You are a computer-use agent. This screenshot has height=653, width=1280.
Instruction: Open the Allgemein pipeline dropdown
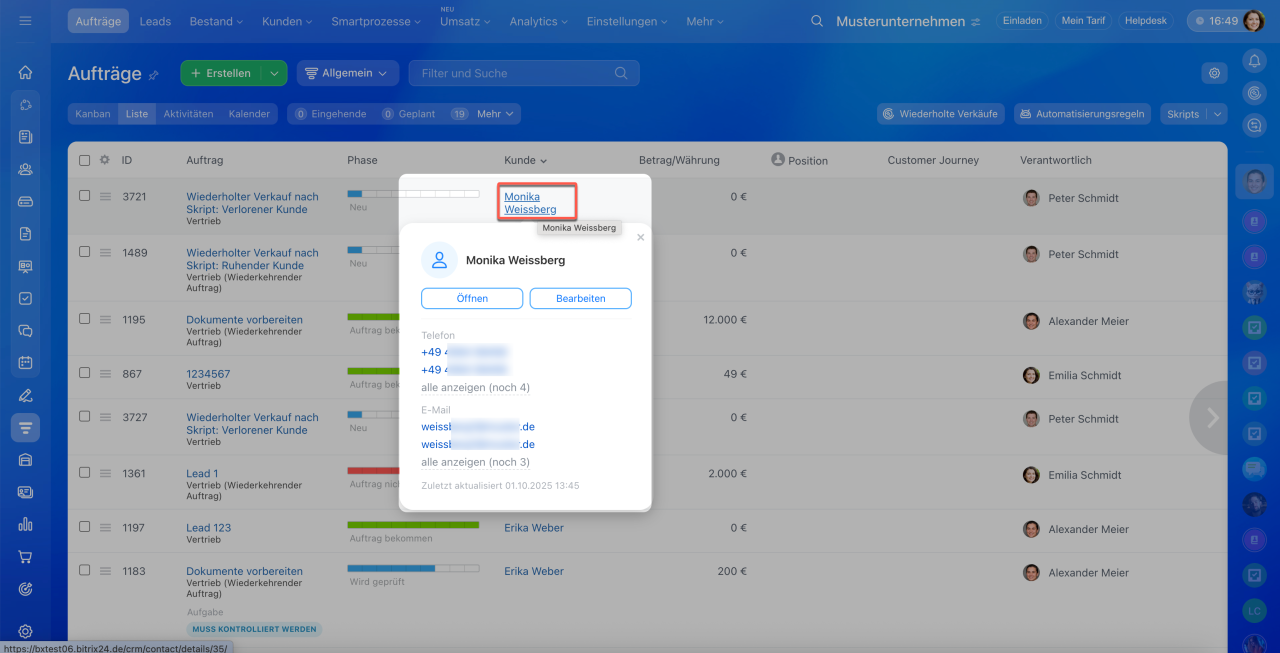pos(347,73)
